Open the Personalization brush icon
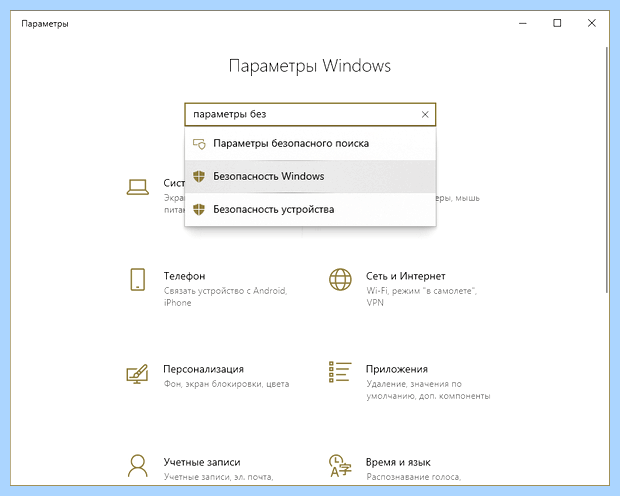The width and height of the screenshot is (620, 496). pyautogui.click(x=137, y=374)
